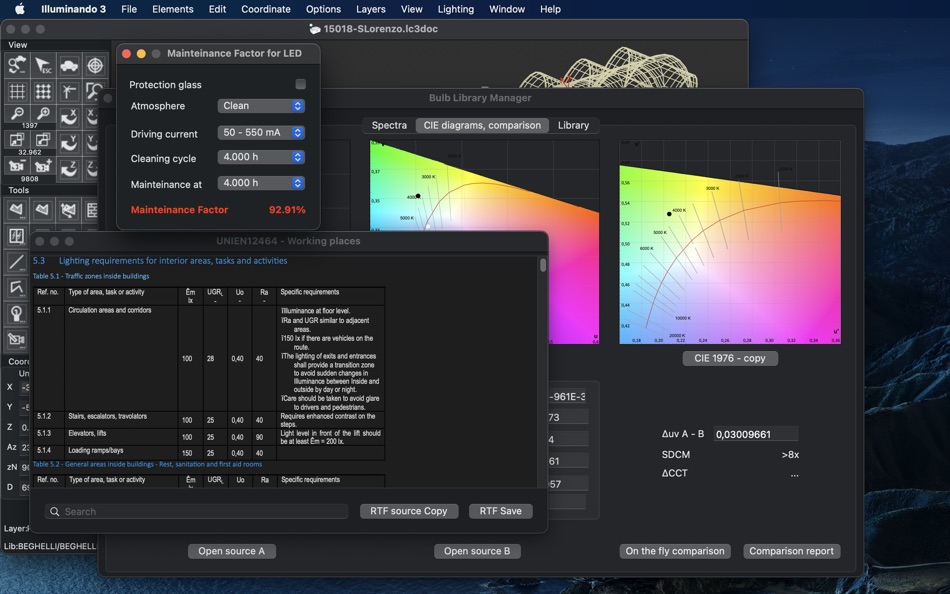This screenshot has width=950, height=594.
Task: Click the RTF Save button
Action: [x=500, y=511]
